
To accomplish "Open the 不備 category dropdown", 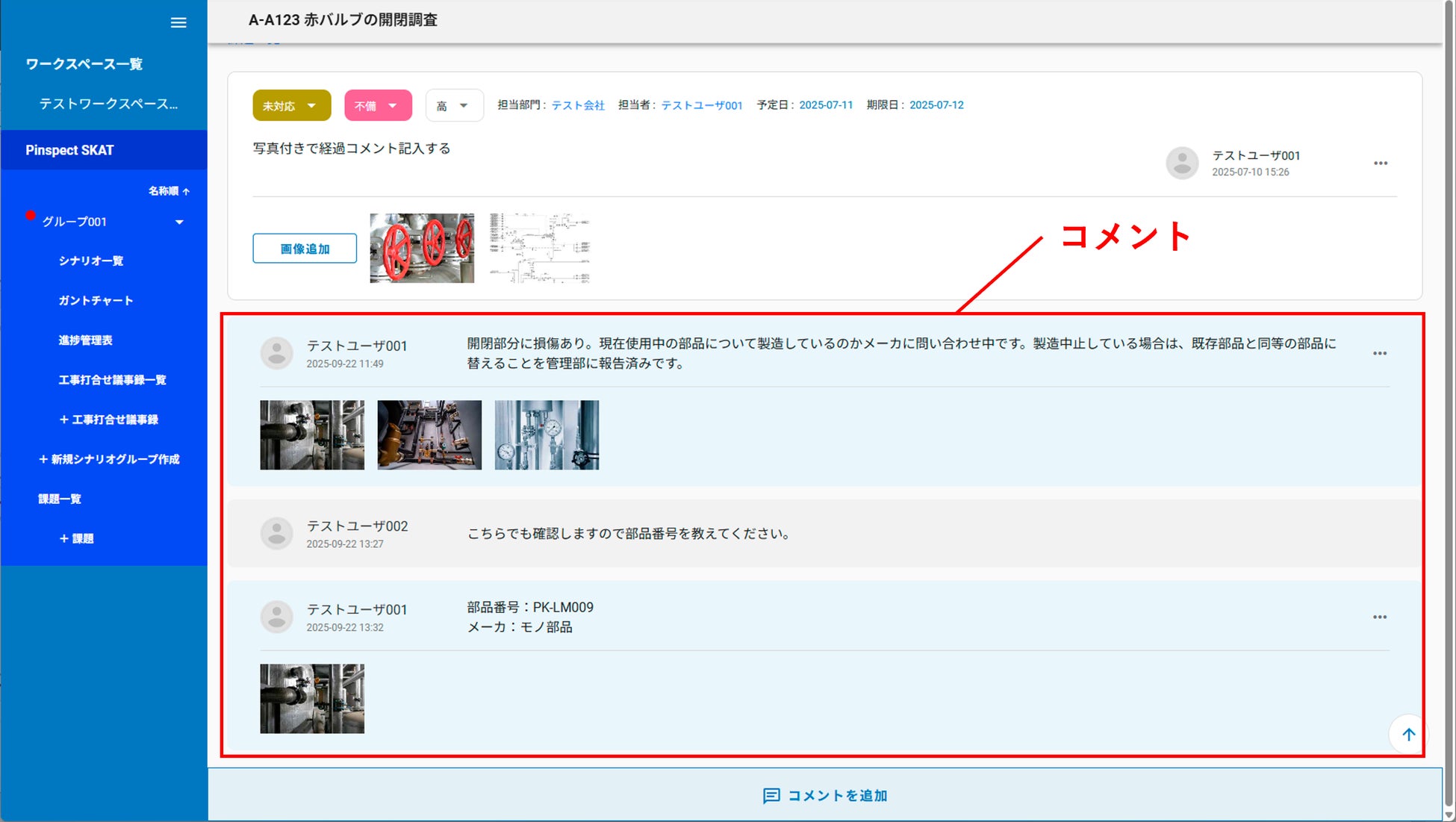I will coord(378,106).
